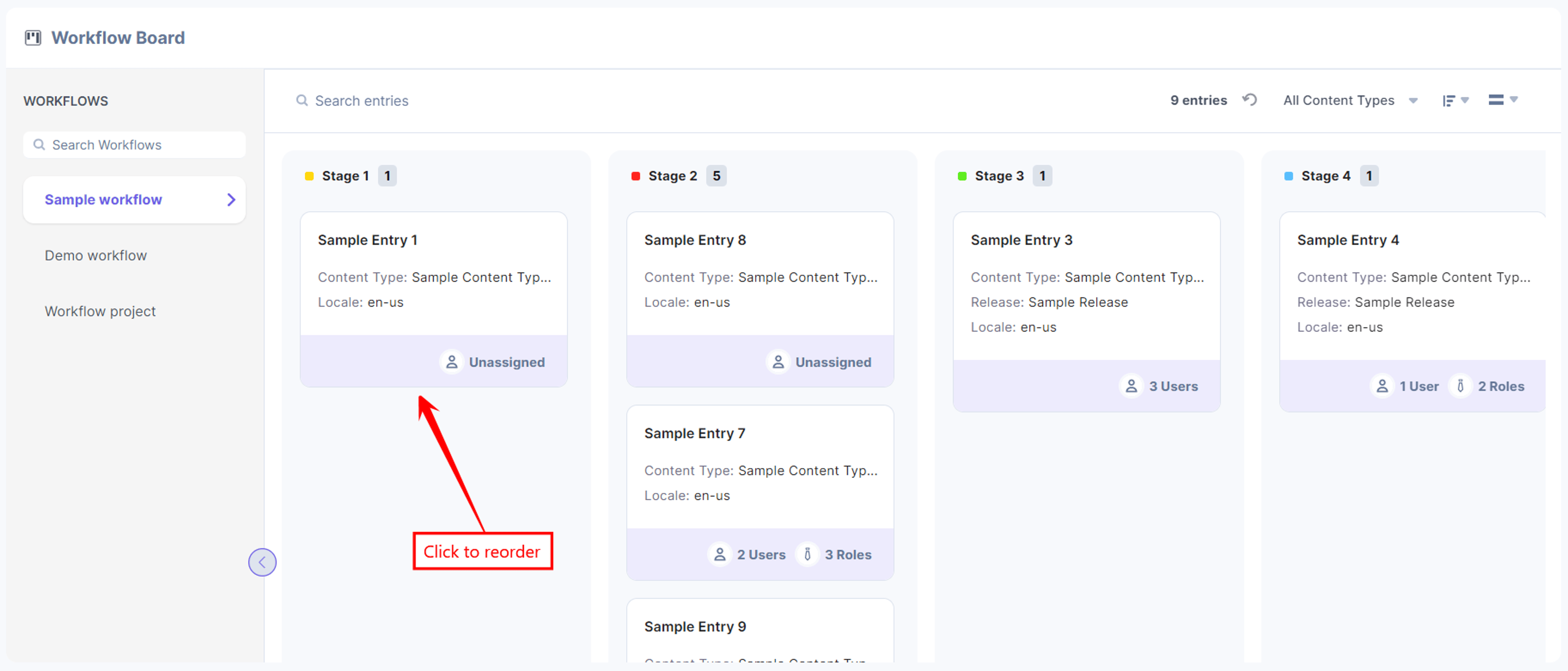Click the Stage 3 green color marker
1568x671 pixels.
pos(962,176)
